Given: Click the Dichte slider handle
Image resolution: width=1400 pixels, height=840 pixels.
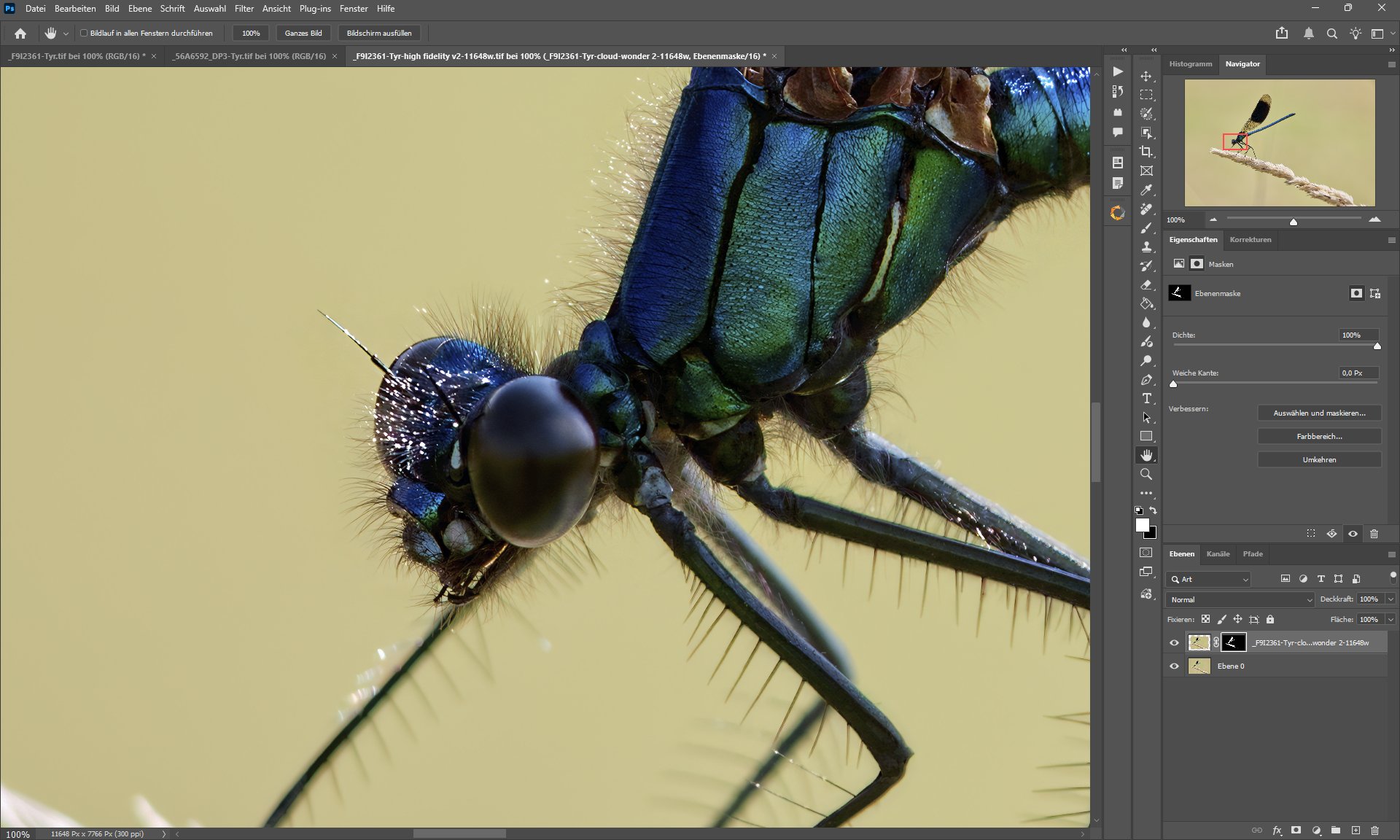Looking at the screenshot, I should click(x=1377, y=346).
